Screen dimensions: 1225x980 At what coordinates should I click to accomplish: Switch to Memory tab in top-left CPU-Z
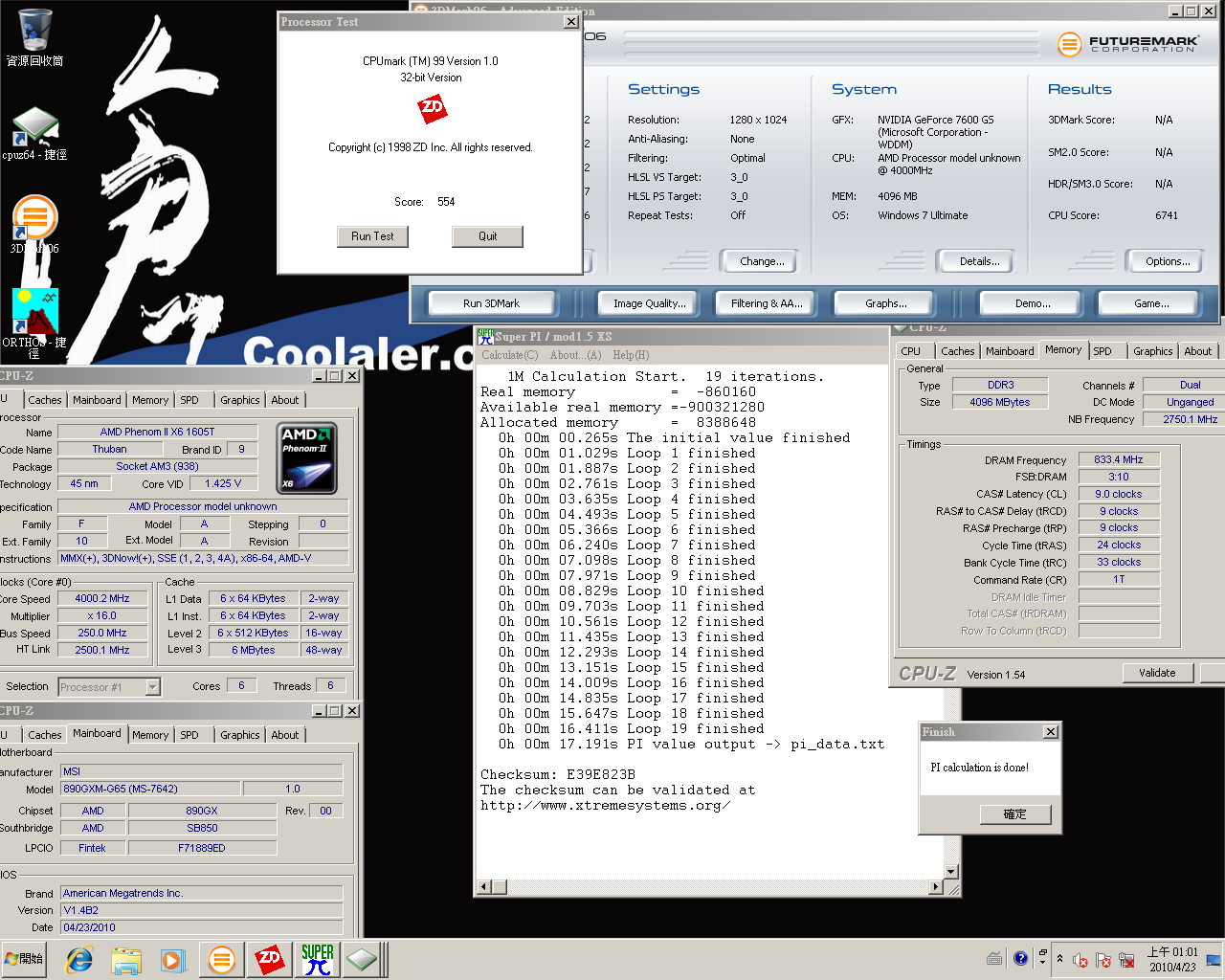coord(150,400)
